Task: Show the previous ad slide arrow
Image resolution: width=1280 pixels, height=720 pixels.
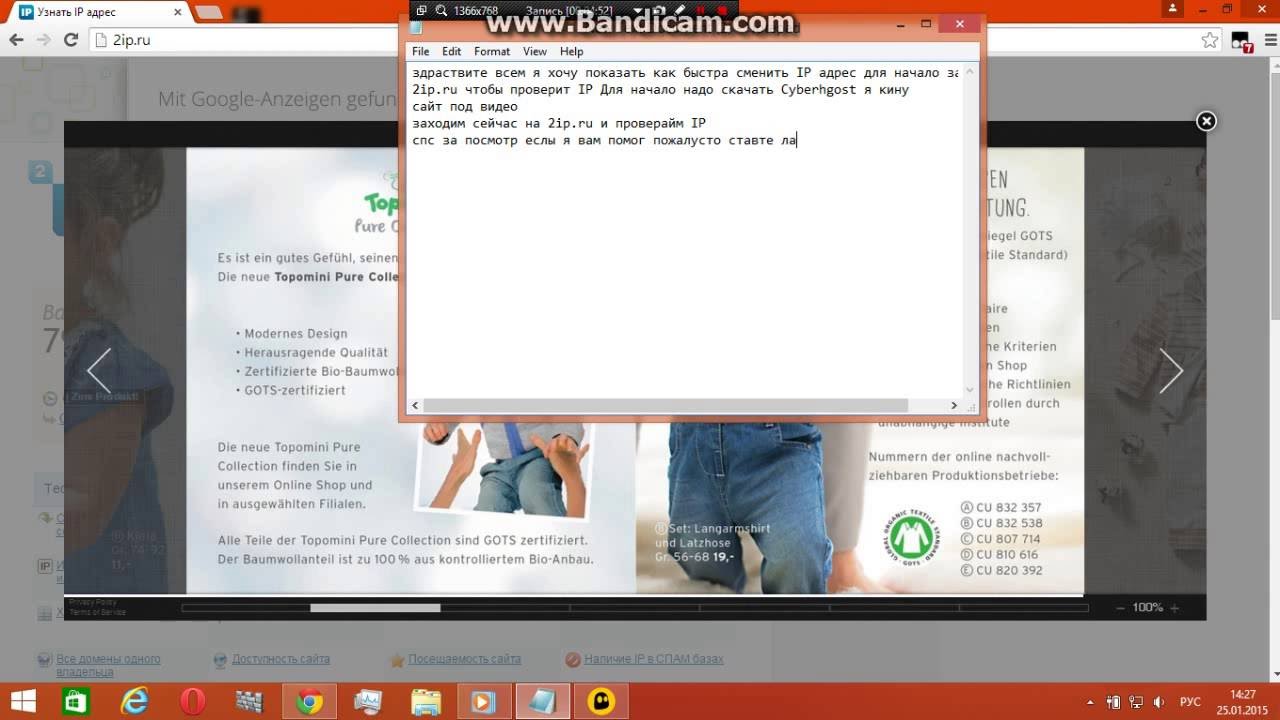Action: click(x=99, y=371)
